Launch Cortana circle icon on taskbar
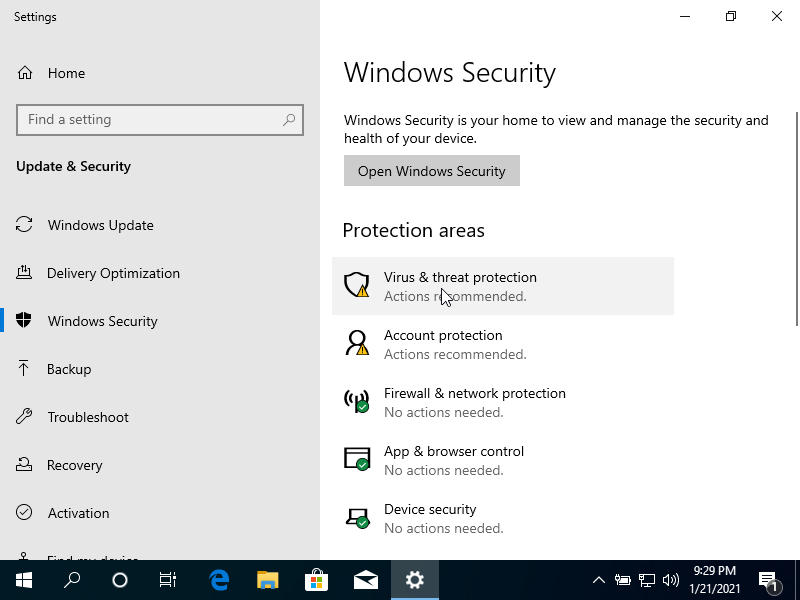Image resolution: width=800 pixels, height=600 pixels. [120, 580]
